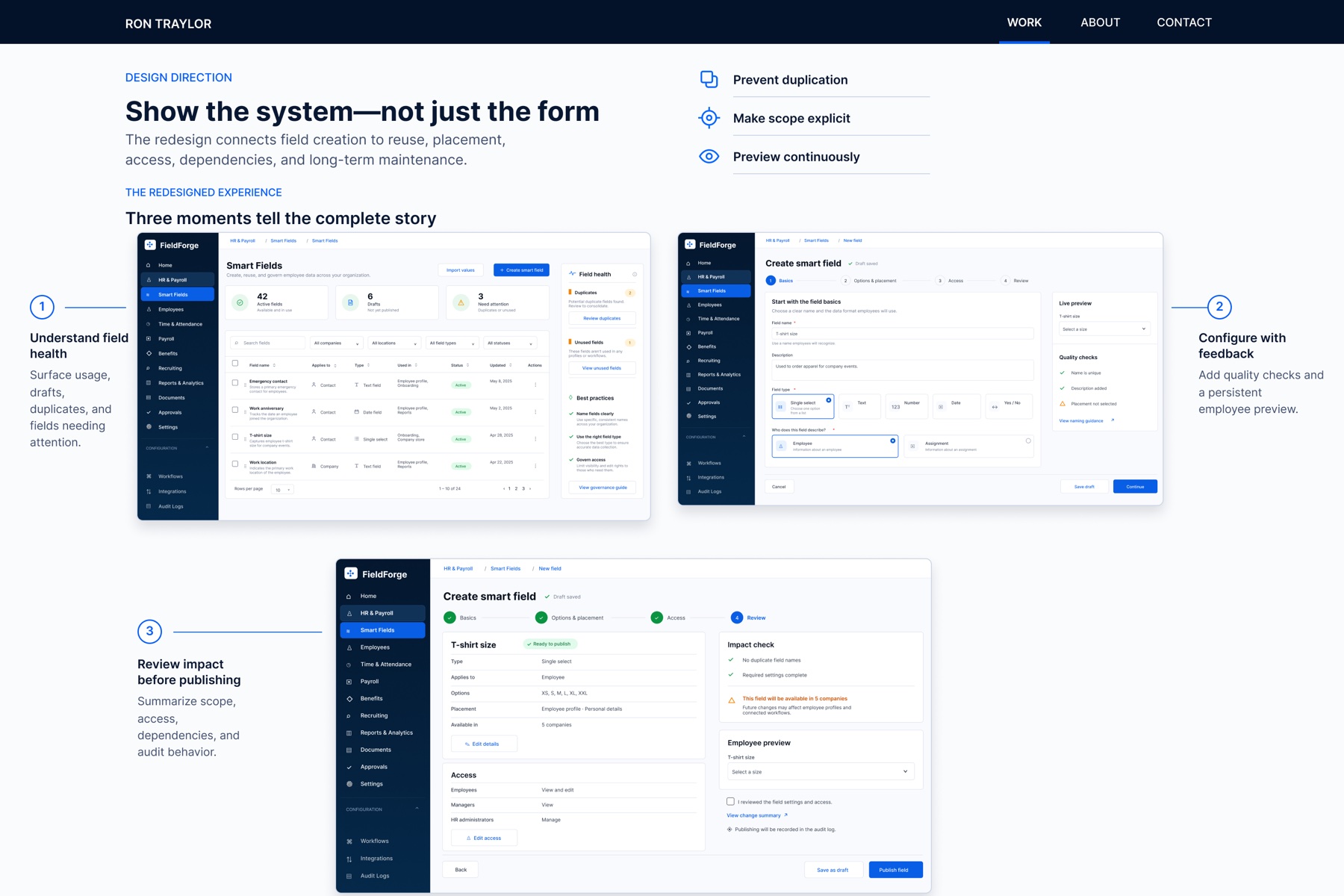
Task: Click the RON TRAYLOR site title
Action: click(168, 24)
